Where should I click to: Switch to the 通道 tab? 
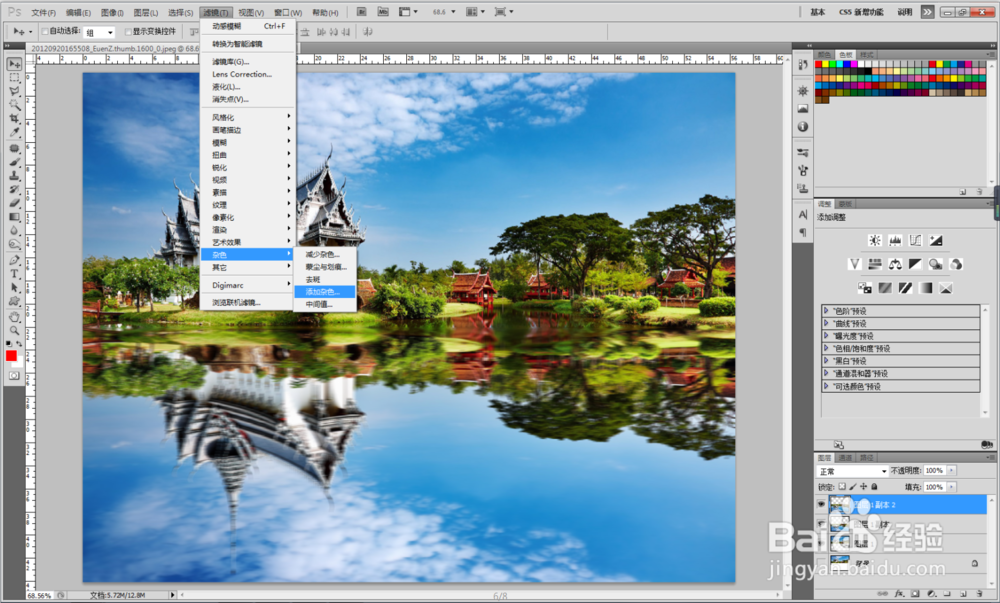[845, 458]
